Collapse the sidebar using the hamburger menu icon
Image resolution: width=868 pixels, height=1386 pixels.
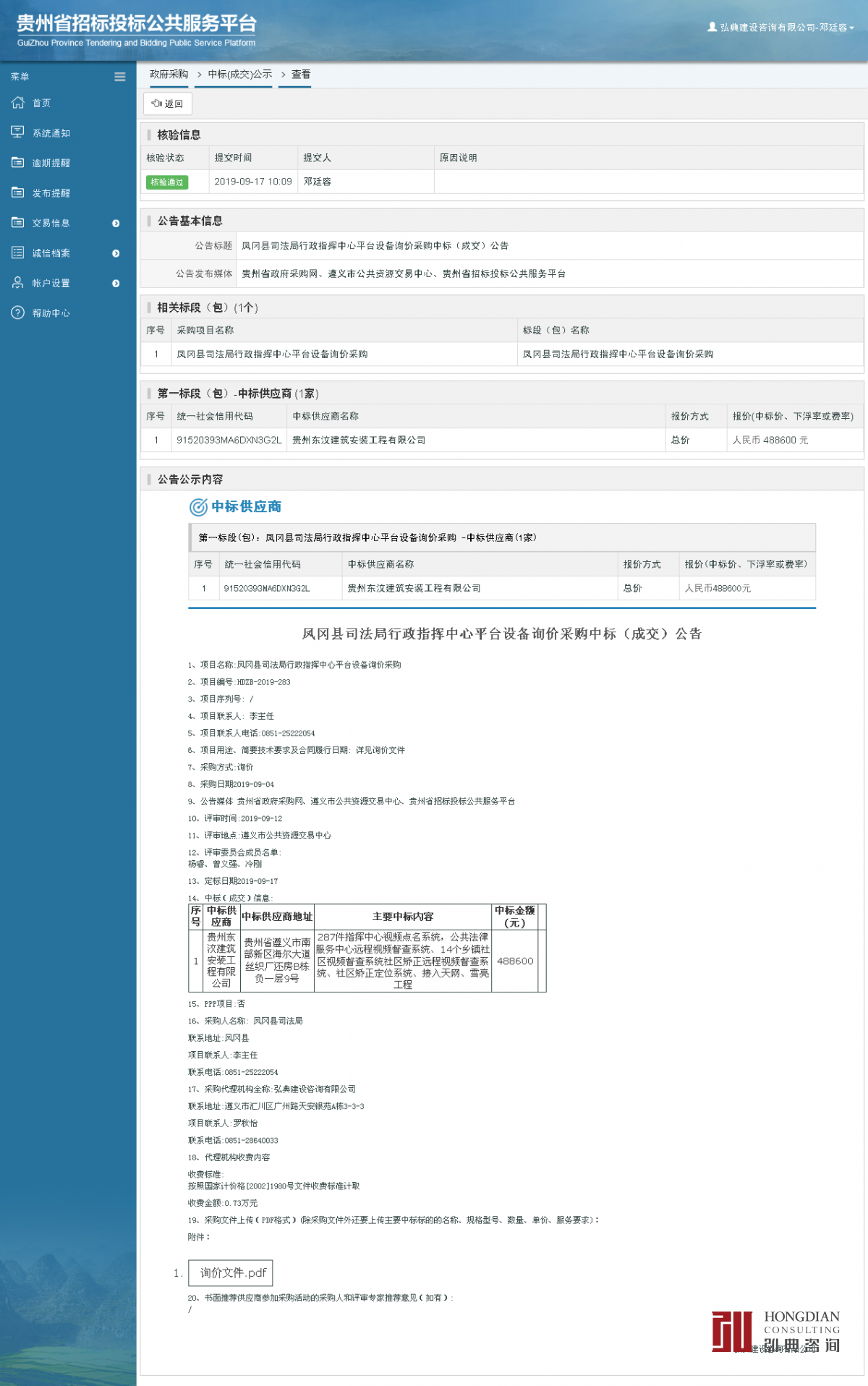120,77
